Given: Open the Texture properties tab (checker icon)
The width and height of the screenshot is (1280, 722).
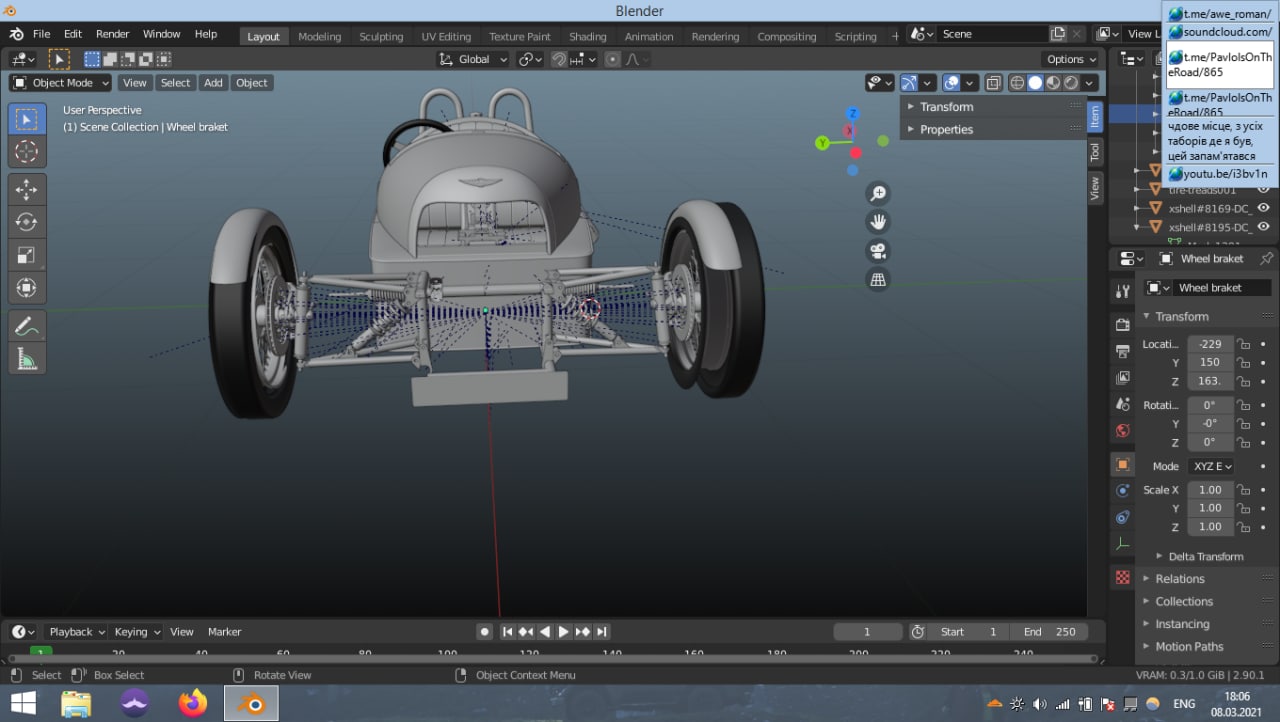Looking at the screenshot, I should click(1122, 577).
